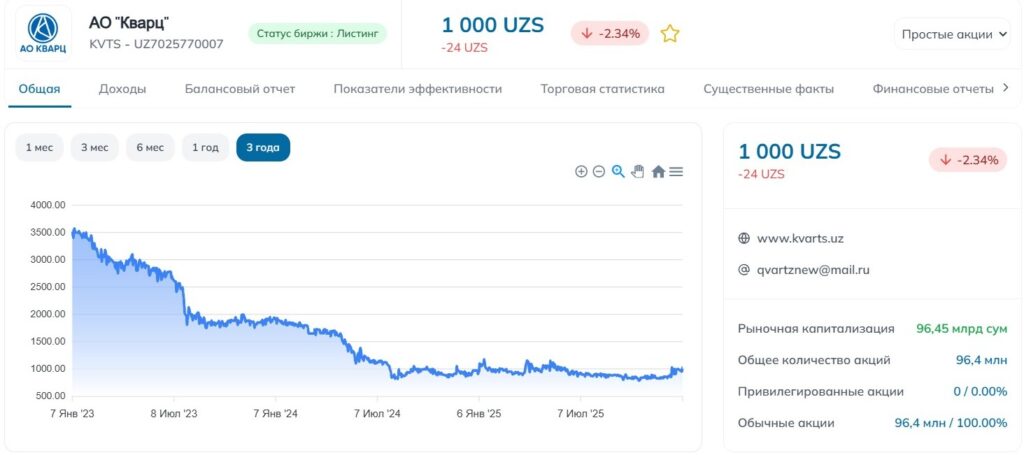
Task: Open the www.kvarts.uz website link
Action: pyautogui.click(x=800, y=239)
